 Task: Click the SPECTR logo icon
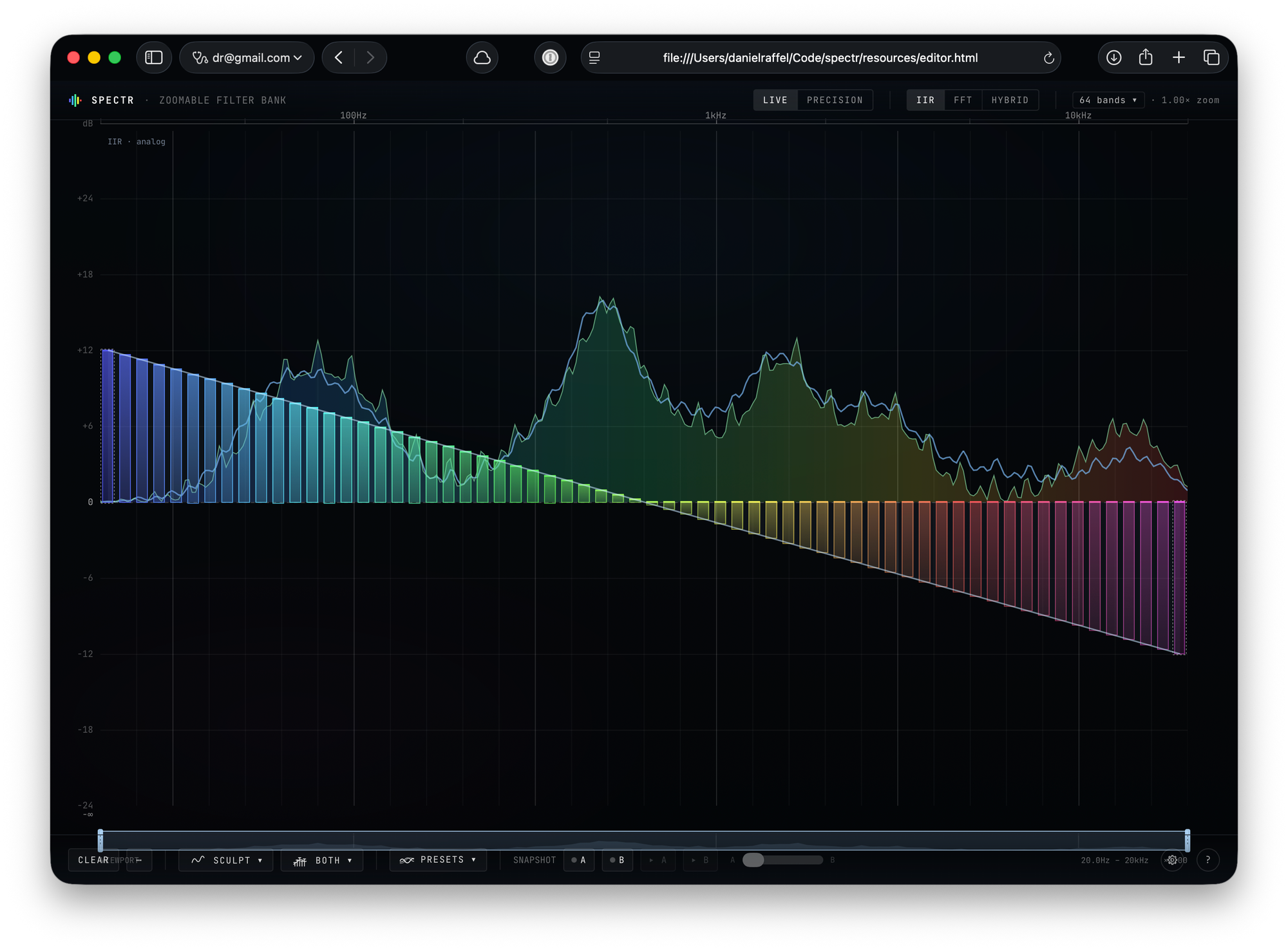point(75,100)
